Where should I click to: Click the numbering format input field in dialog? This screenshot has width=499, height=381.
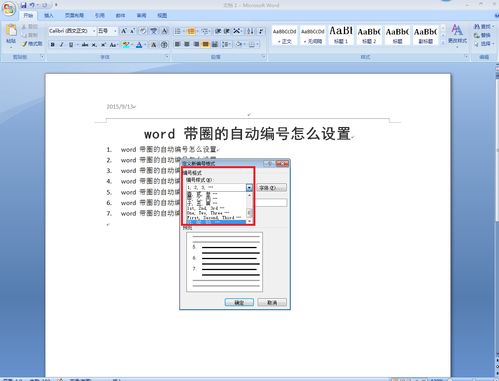(x=271, y=202)
